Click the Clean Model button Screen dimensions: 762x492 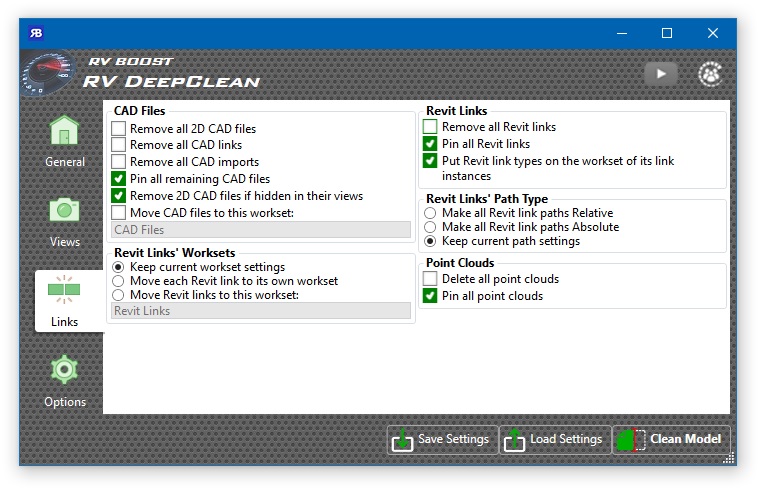(x=671, y=440)
